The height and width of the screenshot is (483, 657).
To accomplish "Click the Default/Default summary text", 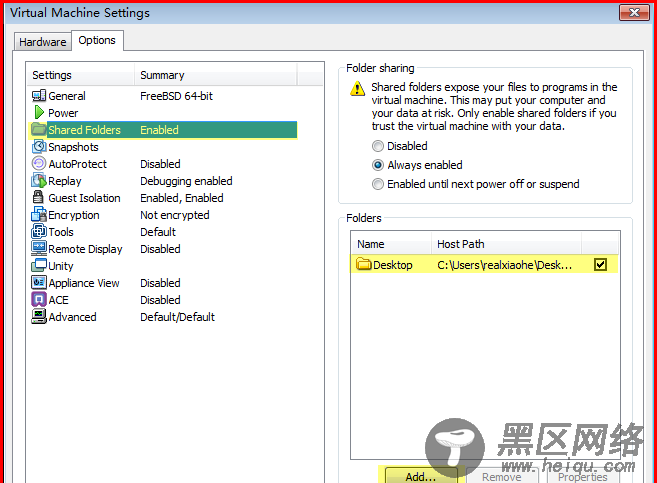I will tap(177, 317).
